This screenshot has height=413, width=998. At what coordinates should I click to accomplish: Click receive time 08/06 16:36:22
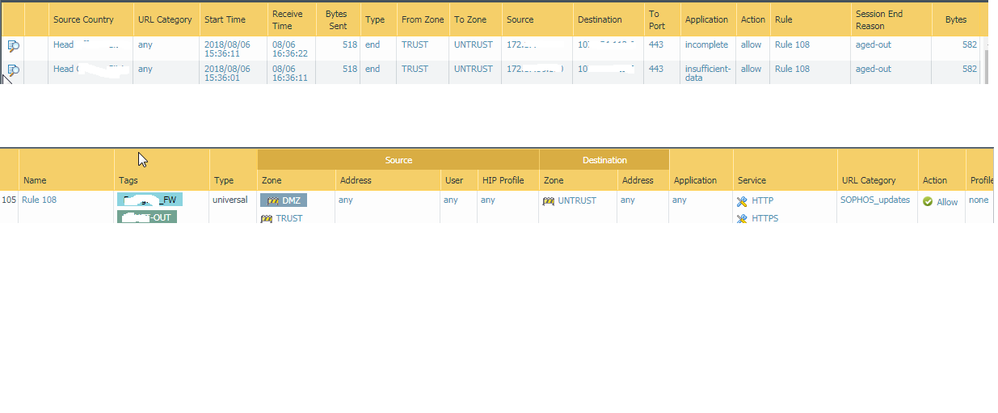coord(290,49)
